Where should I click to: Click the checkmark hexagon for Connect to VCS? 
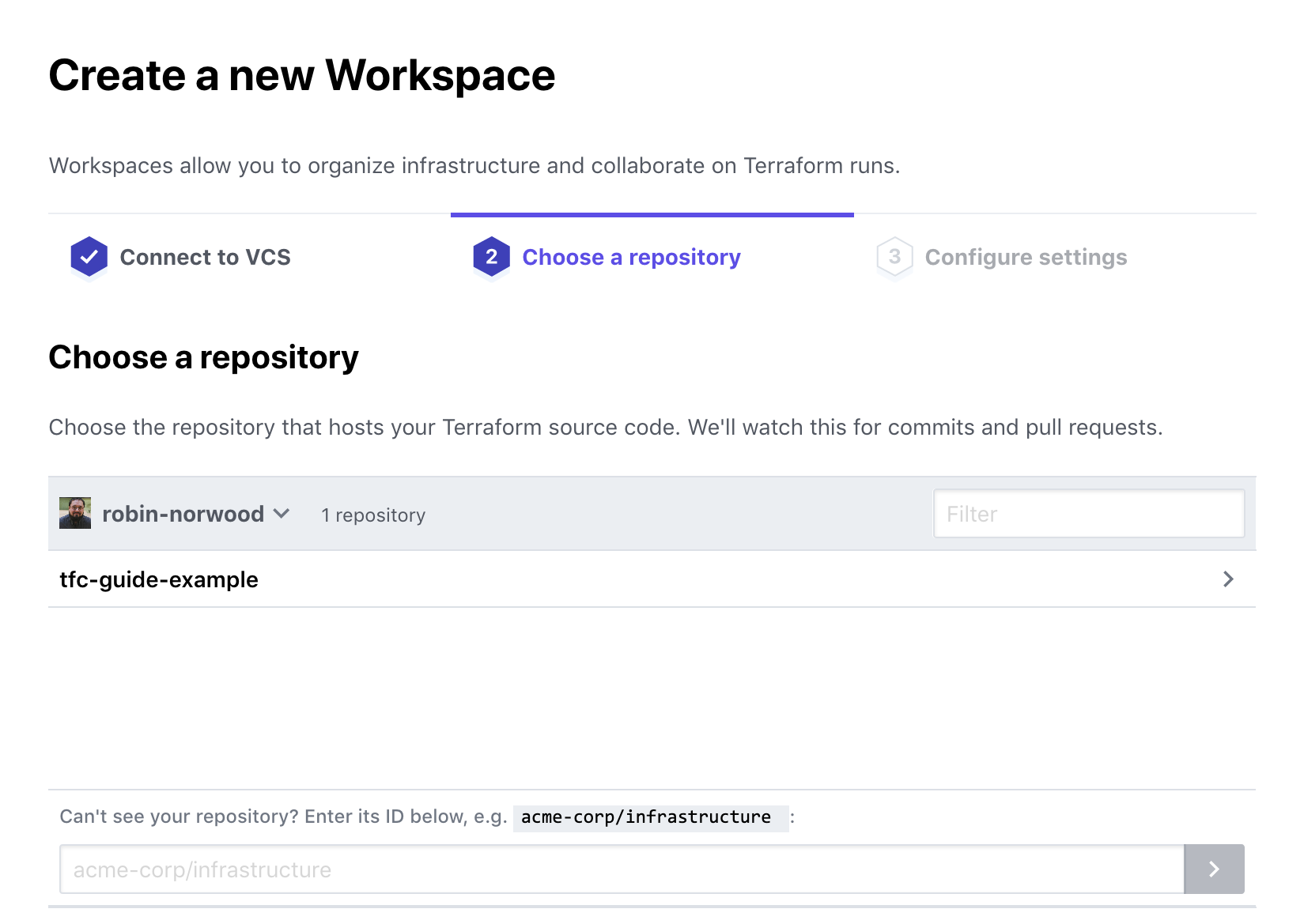click(x=89, y=257)
